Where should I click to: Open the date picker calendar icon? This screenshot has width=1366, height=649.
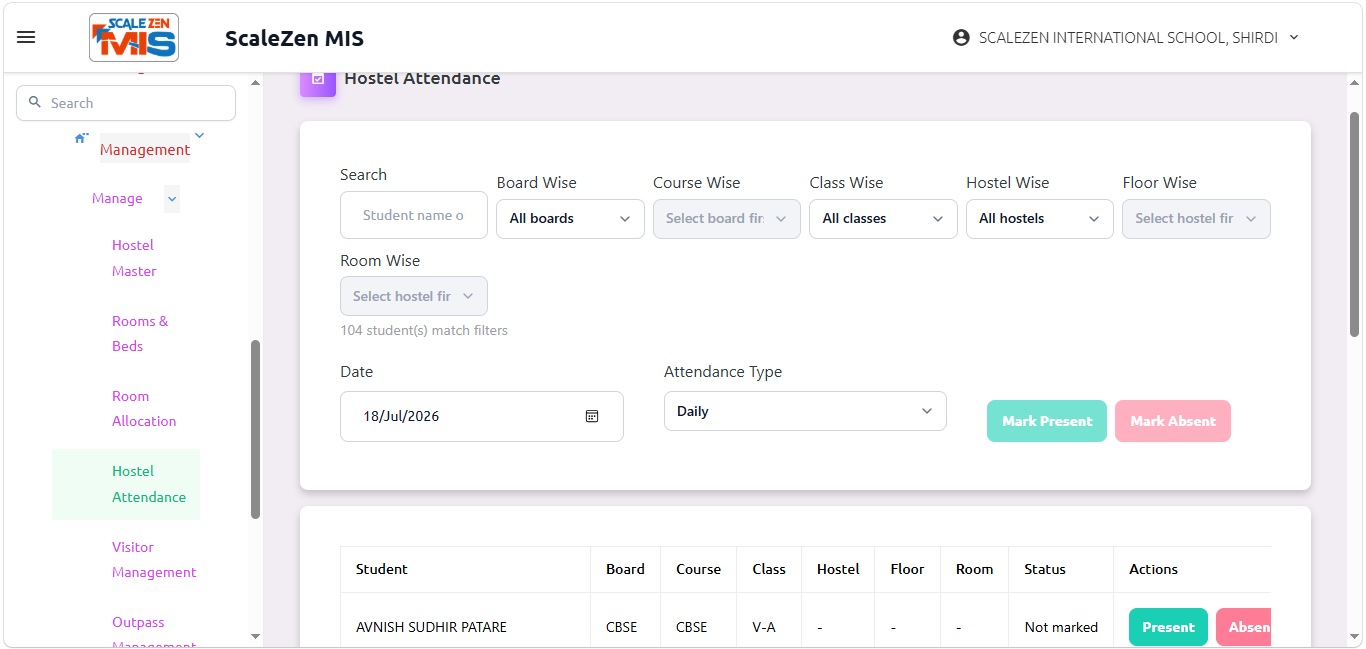click(592, 416)
